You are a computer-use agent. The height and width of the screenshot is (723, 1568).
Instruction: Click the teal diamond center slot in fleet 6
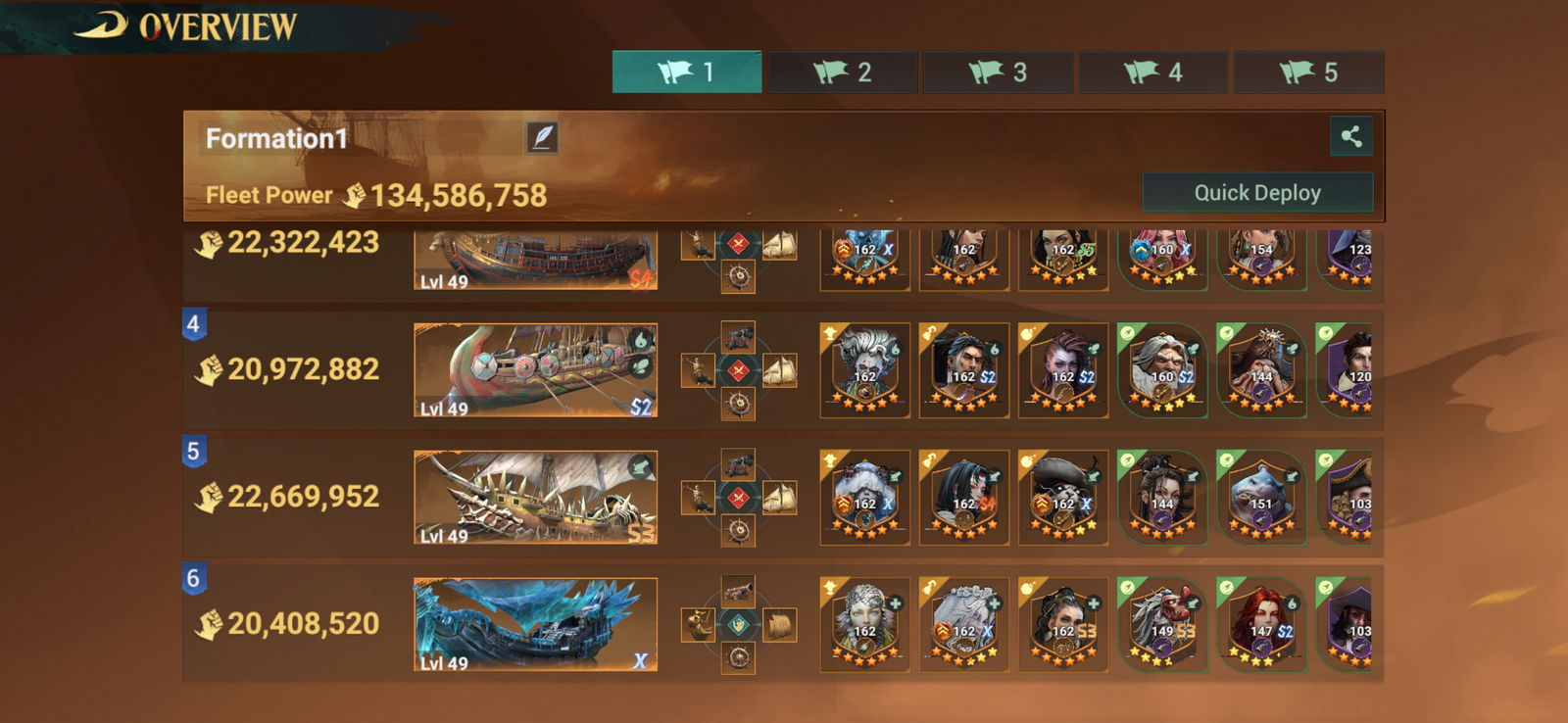(x=739, y=624)
